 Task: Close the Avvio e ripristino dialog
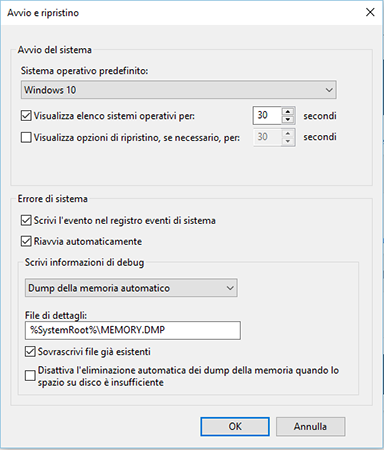point(370,12)
